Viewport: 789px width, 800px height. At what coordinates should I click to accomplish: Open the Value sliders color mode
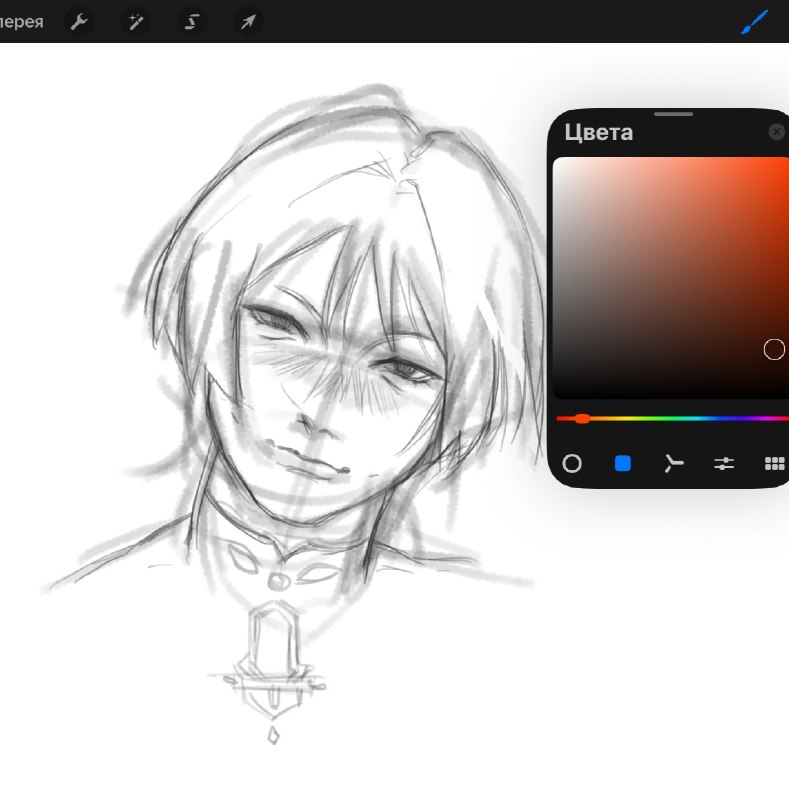coord(724,463)
